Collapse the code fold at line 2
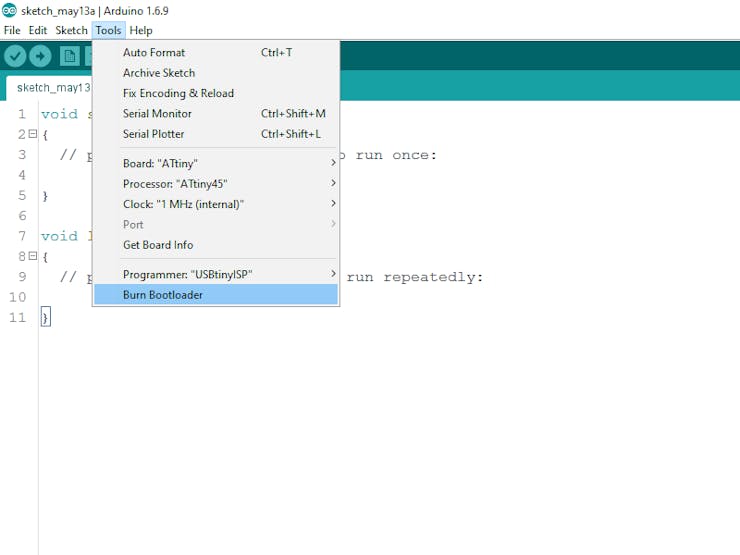Screen dimensions: 740x555 tap(32, 134)
